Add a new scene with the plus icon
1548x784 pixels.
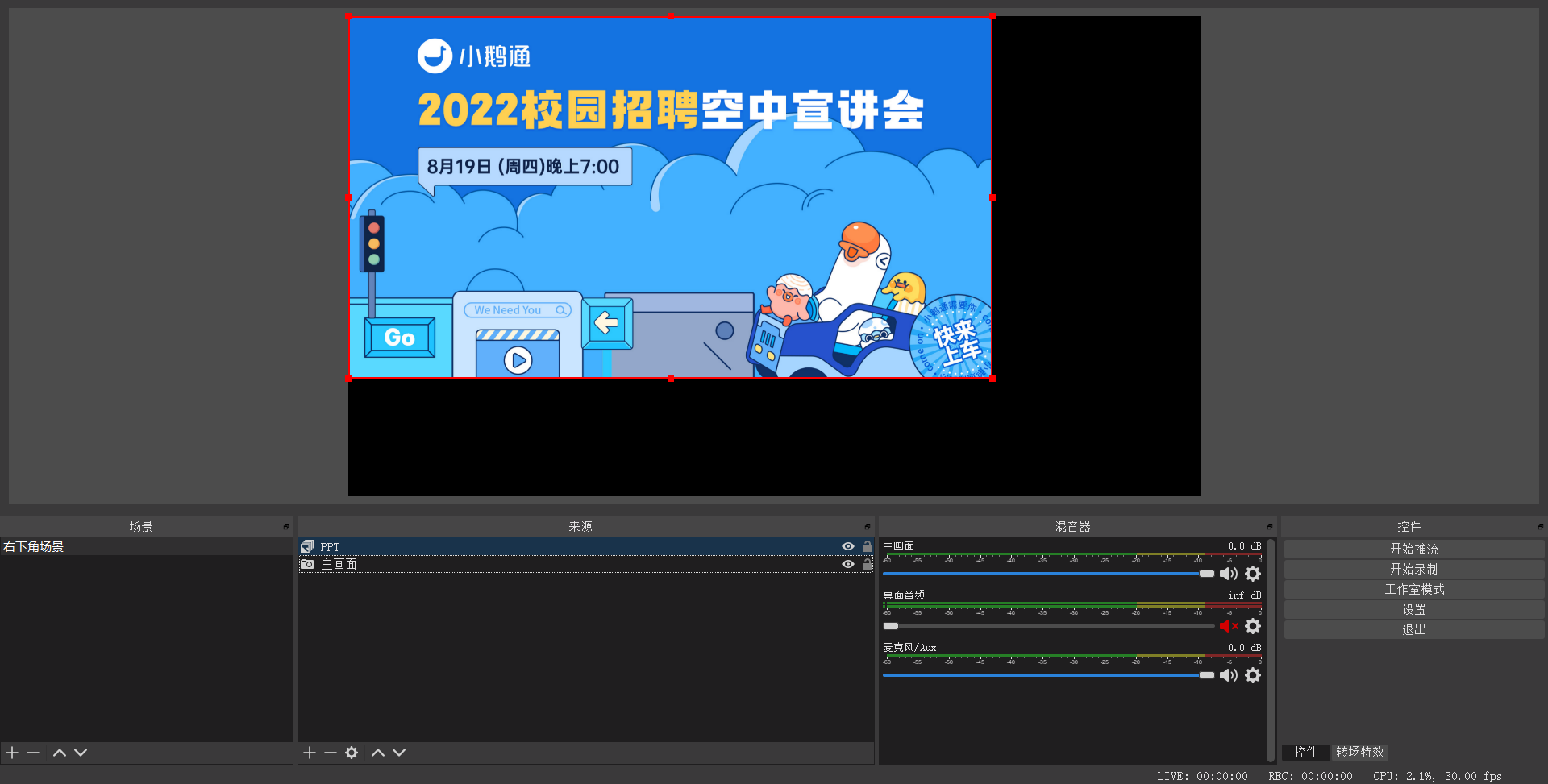coord(12,753)
